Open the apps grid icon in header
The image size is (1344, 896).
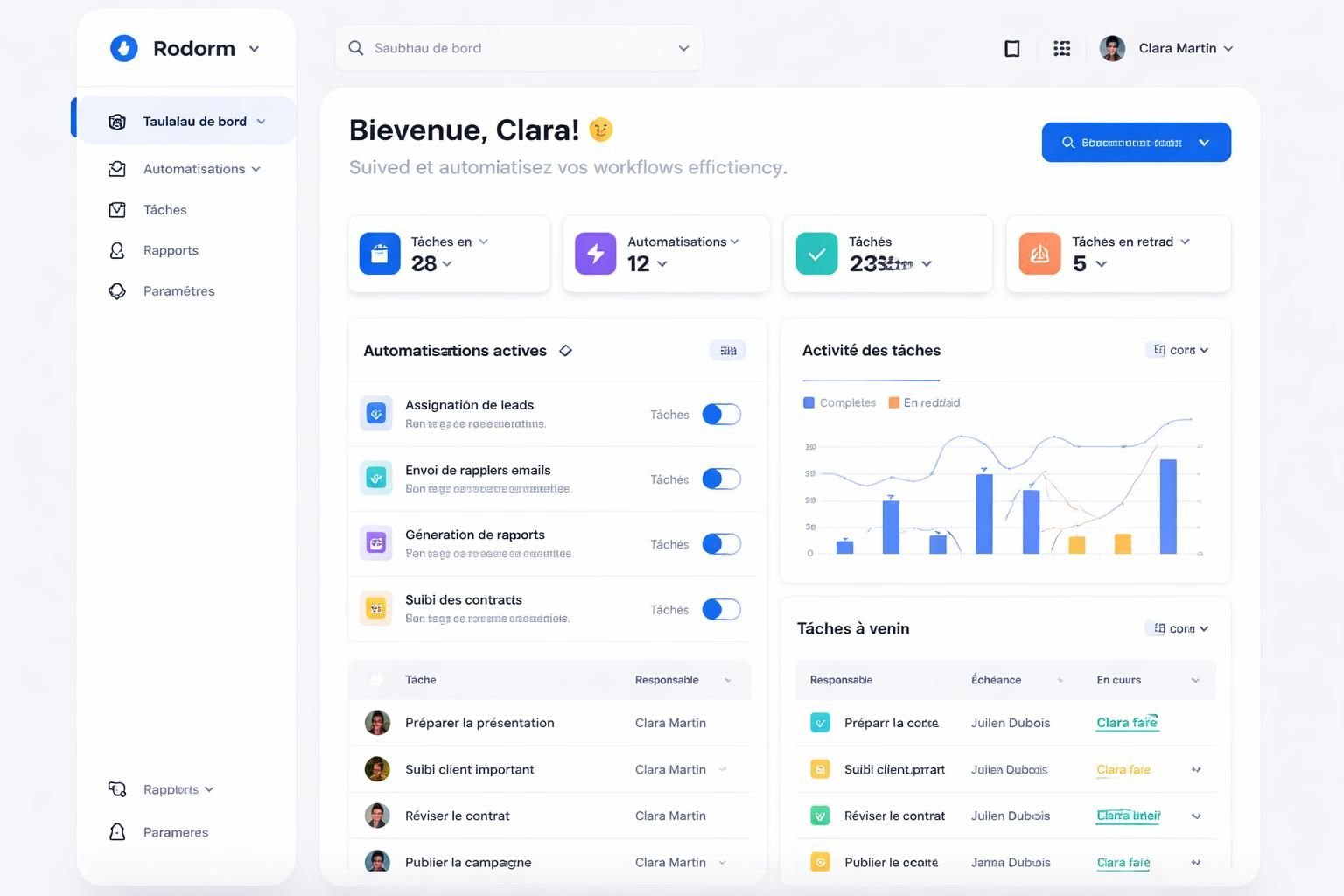click(1061, 48)
